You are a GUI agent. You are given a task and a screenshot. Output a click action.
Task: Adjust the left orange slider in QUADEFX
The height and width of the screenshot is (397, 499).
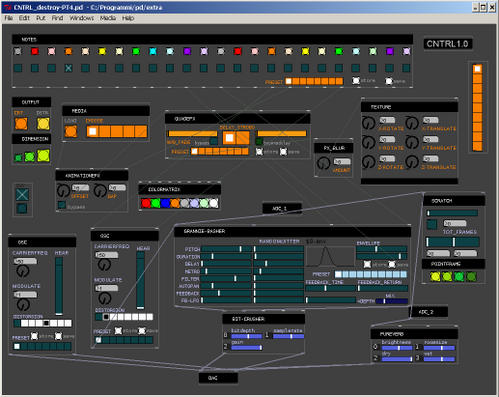pos(192,134)
